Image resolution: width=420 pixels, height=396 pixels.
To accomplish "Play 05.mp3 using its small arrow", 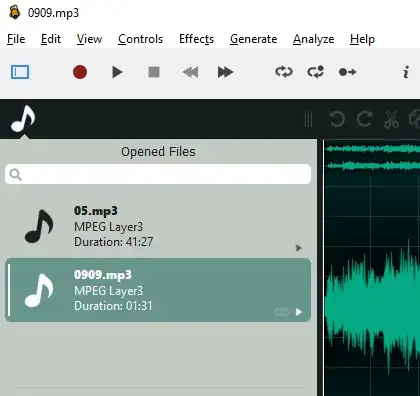I will [x=299, y=248].
